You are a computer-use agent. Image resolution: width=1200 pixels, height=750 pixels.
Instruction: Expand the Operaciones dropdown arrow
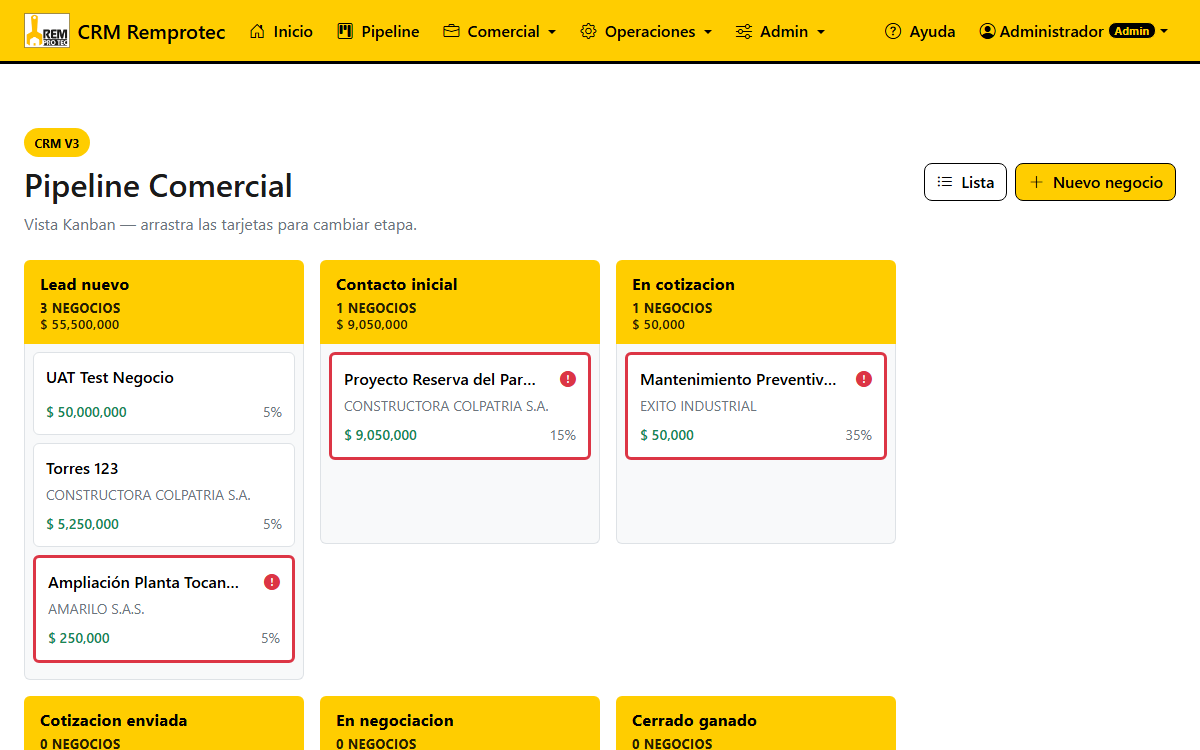(708, 32)
